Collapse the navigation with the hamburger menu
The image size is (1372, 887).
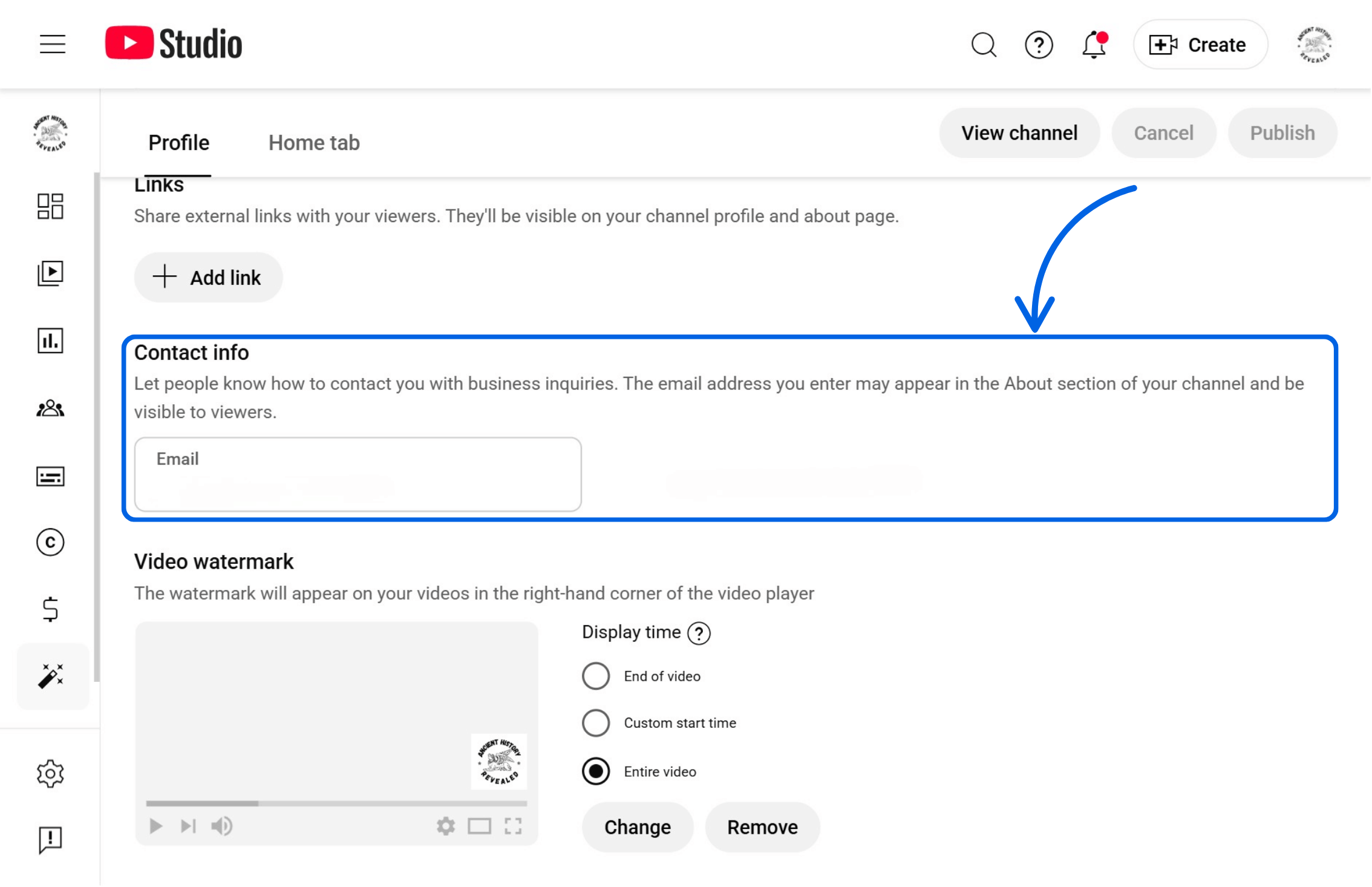pyautogui.click(x=51, y=44)
